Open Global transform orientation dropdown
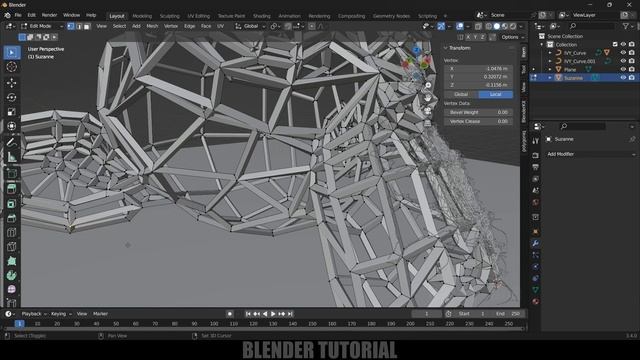Screen dimensions: 640x360 pos(250,26)
